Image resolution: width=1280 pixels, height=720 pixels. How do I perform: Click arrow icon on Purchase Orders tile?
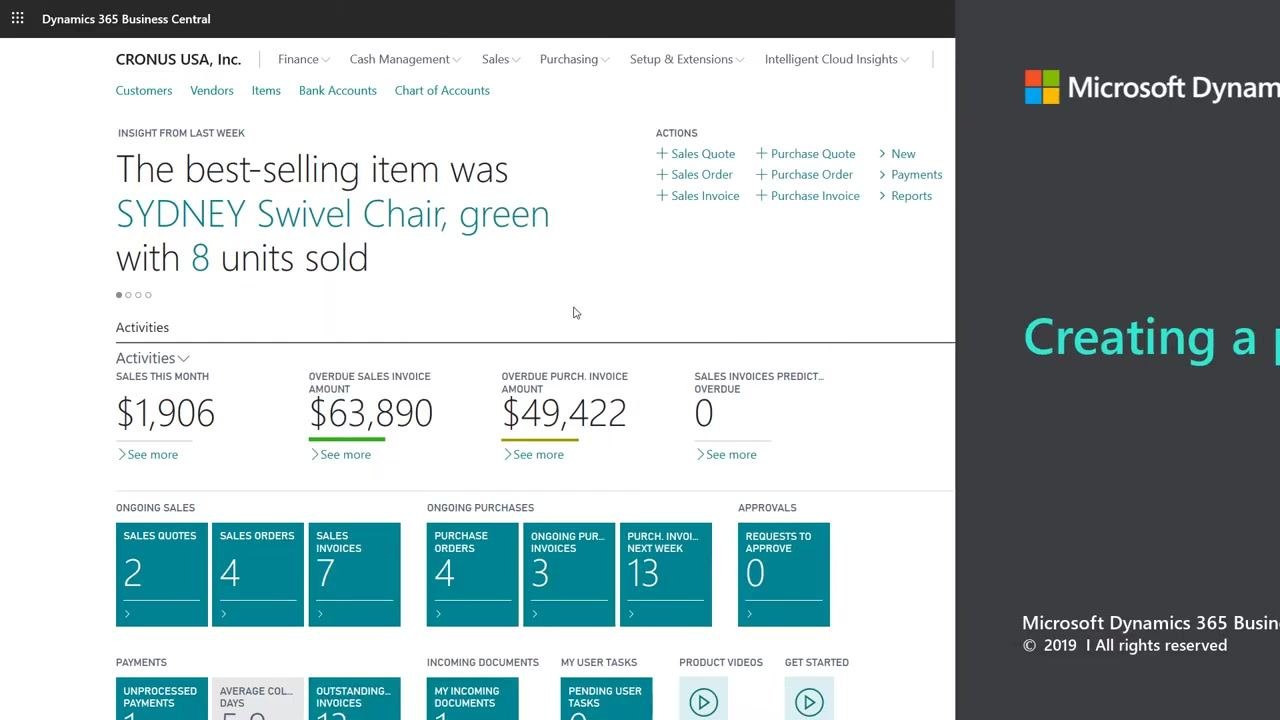click(438, 614)
